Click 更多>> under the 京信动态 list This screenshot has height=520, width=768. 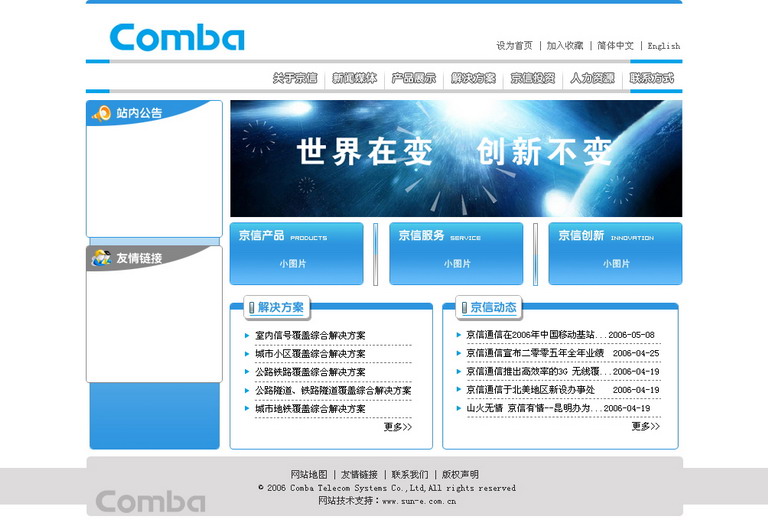pos(646,426)
